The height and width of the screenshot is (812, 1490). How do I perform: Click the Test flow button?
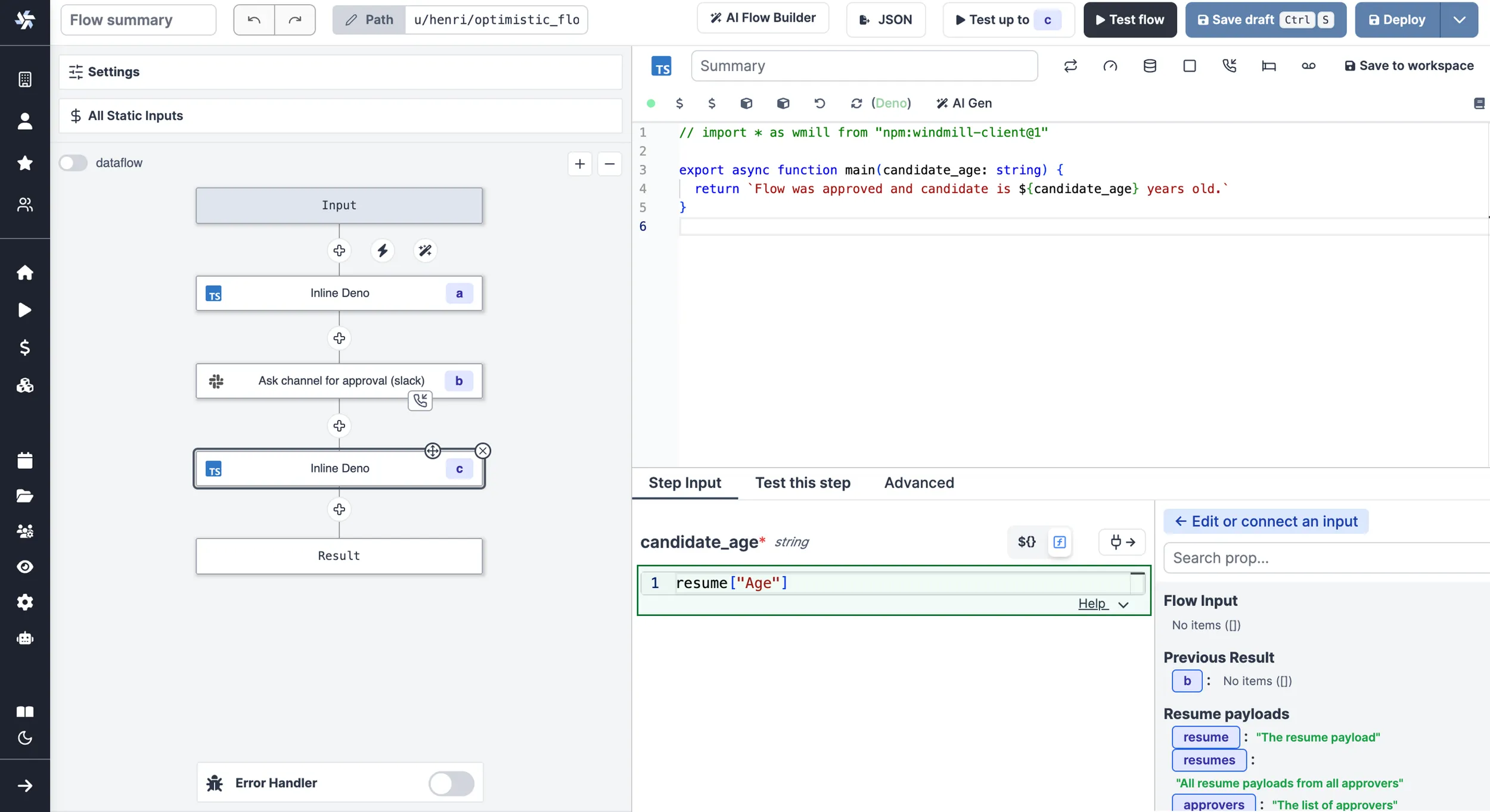point(1129,20)
